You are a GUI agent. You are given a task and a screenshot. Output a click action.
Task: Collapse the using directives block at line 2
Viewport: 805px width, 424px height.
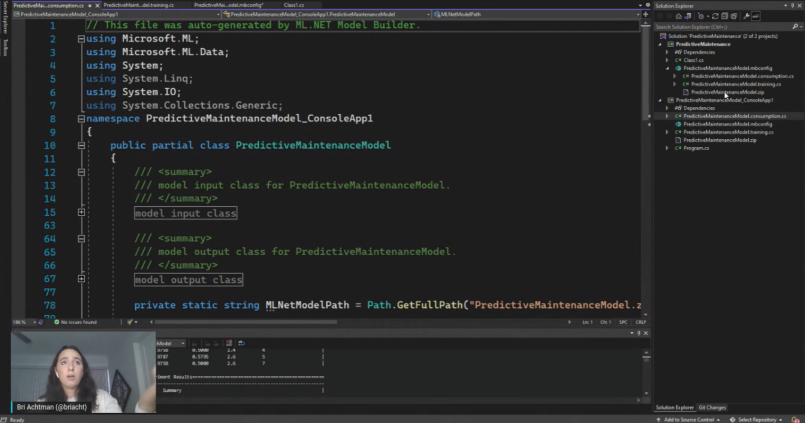pyautogui.click(x=81, y=38)
